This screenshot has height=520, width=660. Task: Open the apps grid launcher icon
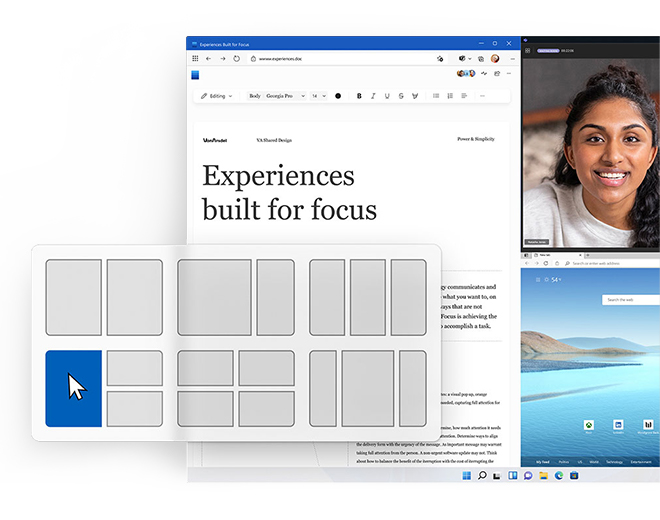click(196, 59)
